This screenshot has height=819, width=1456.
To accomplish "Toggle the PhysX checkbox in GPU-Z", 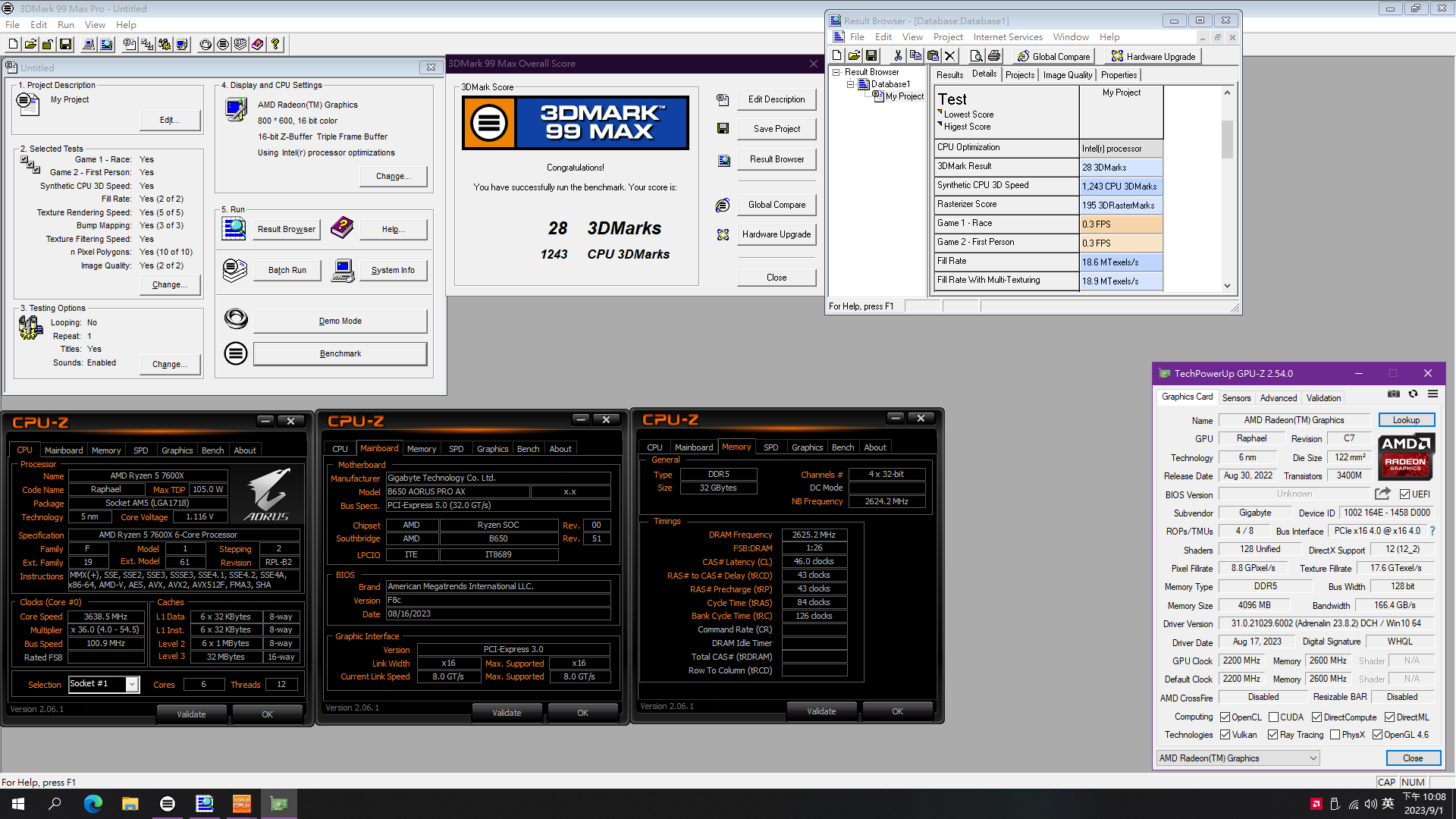I will pos(1335,735).
